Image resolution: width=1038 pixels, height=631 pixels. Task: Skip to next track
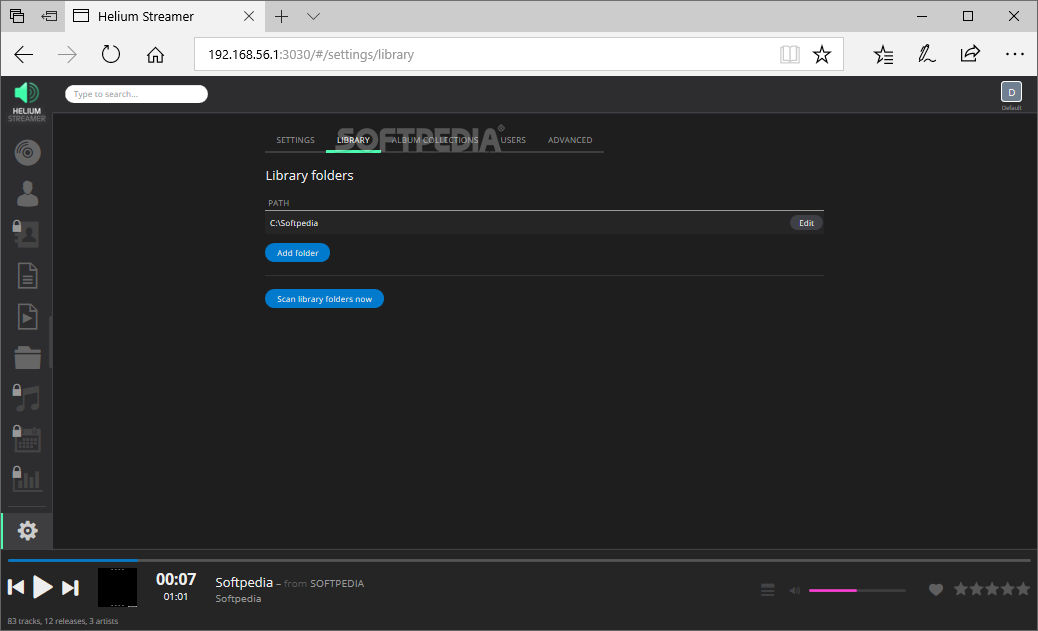click(70, 587)
